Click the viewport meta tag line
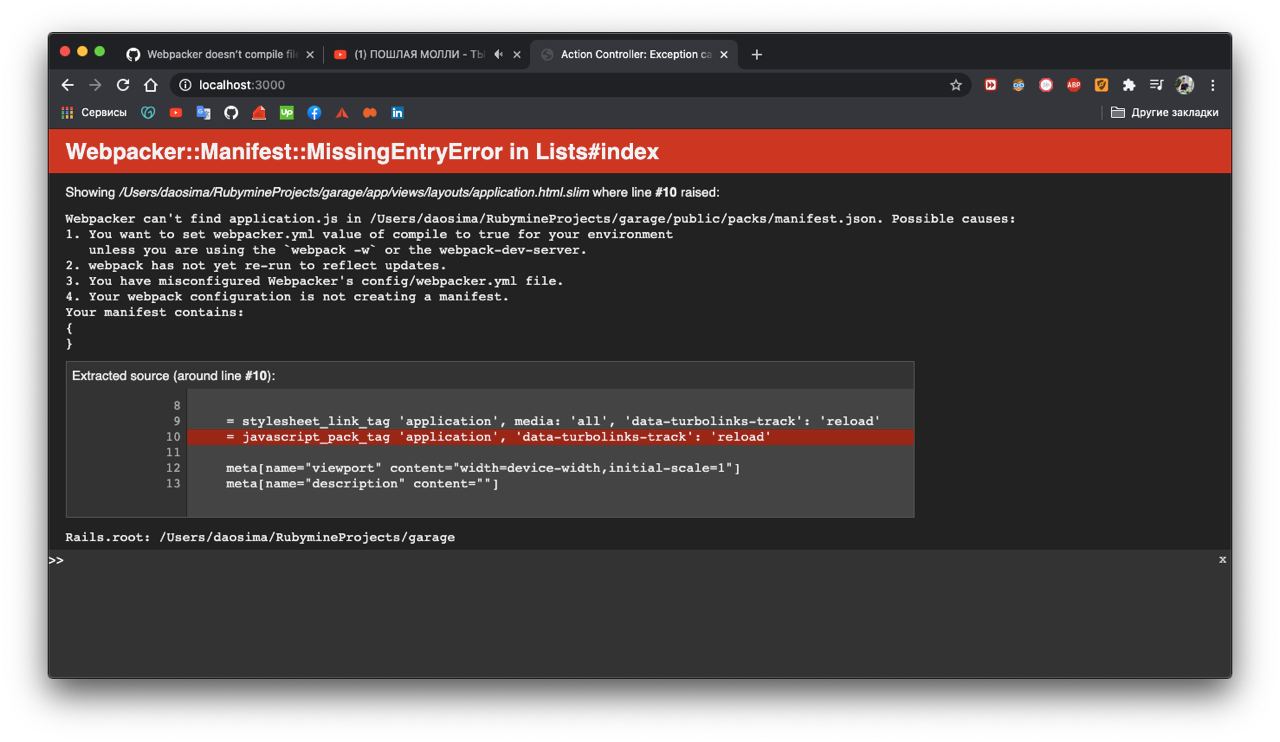This screenshot has width=1280, height=742. tap(483, 468)
